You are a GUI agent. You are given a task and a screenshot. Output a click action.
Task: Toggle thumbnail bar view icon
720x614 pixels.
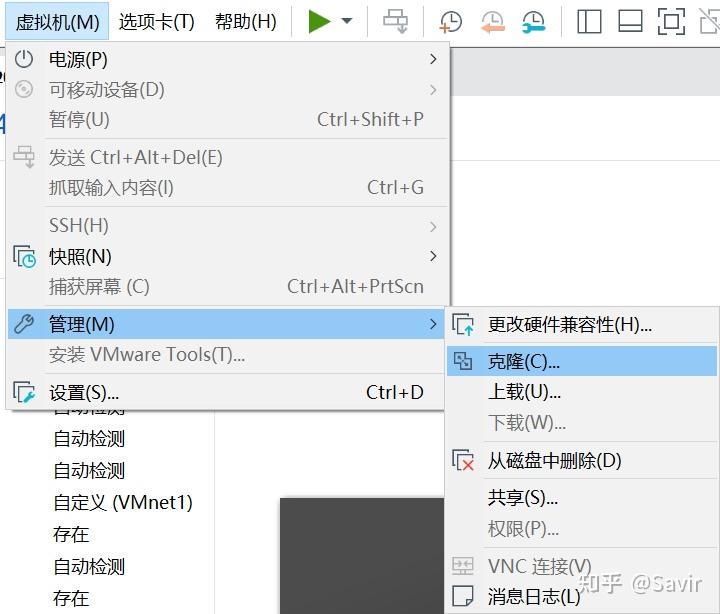(x=630, y=21)
